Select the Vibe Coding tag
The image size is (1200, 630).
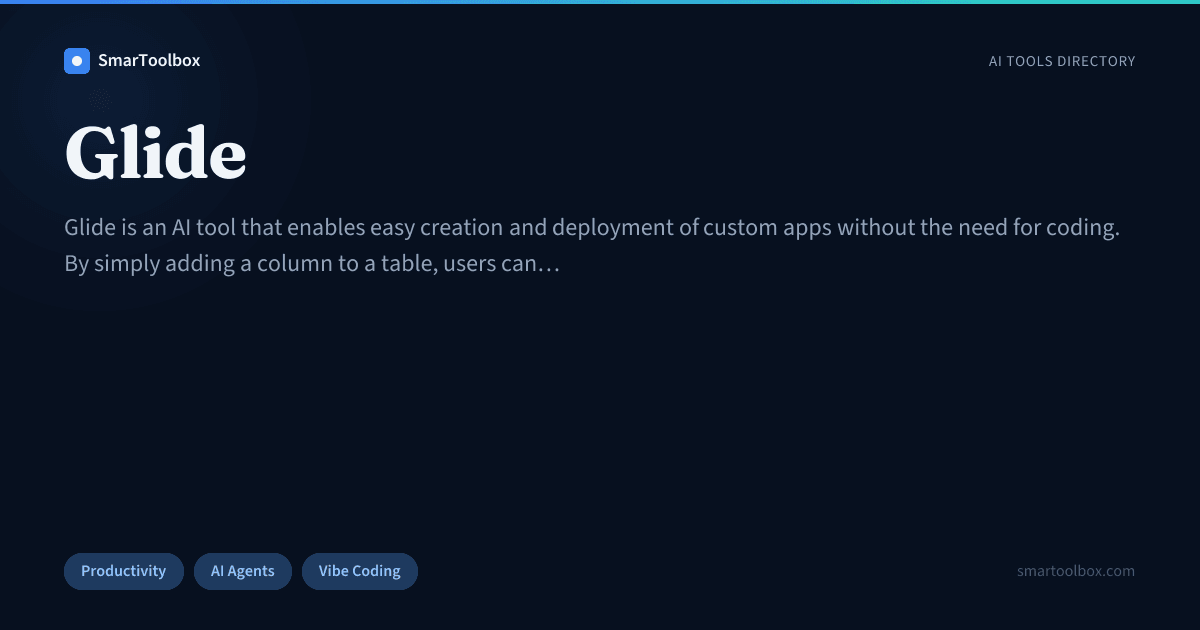pyautogui.click(x=360, y=571)
